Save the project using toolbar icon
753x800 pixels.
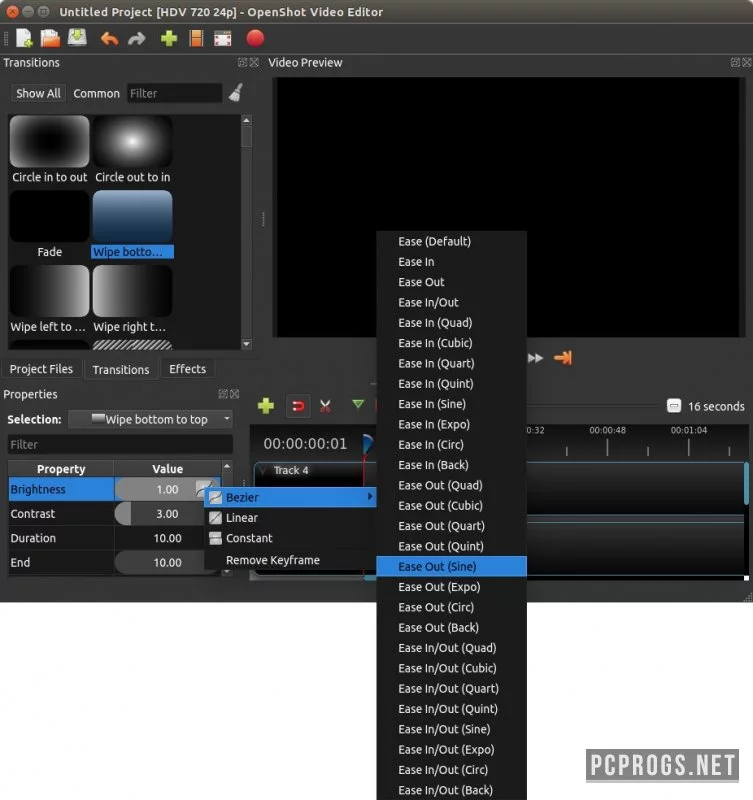(77, 38)
